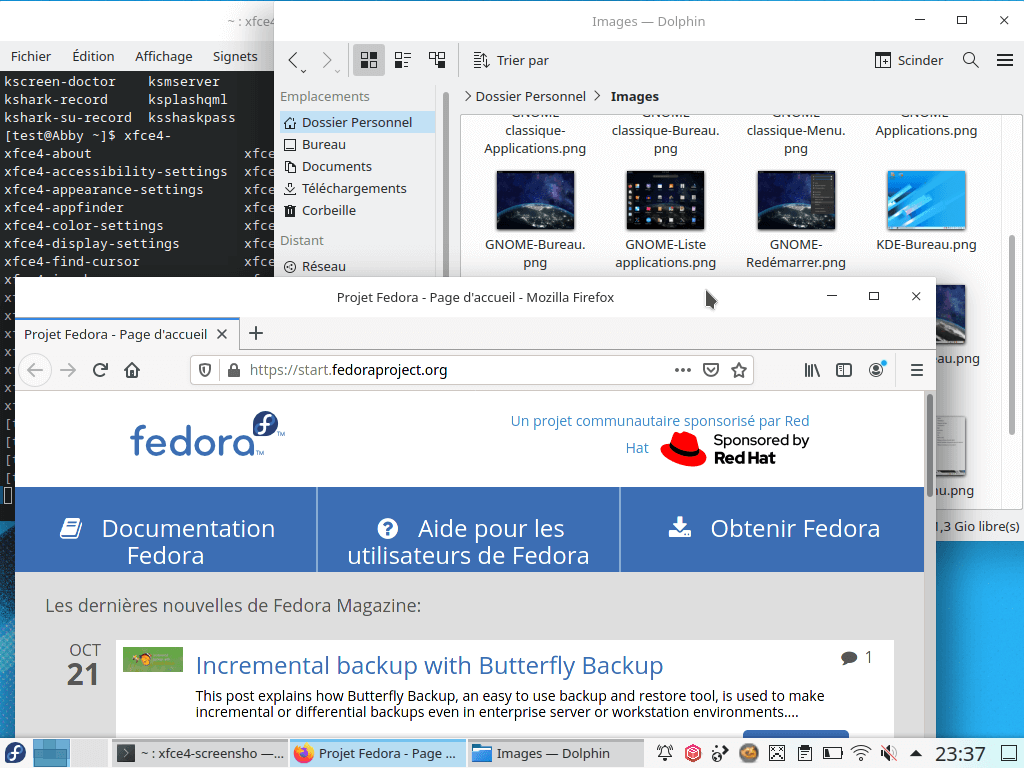The width and height of the screenshot is (1024, 768).
Task: Select the GNOME-Bureau.png thumbnail
Action: 535,200
